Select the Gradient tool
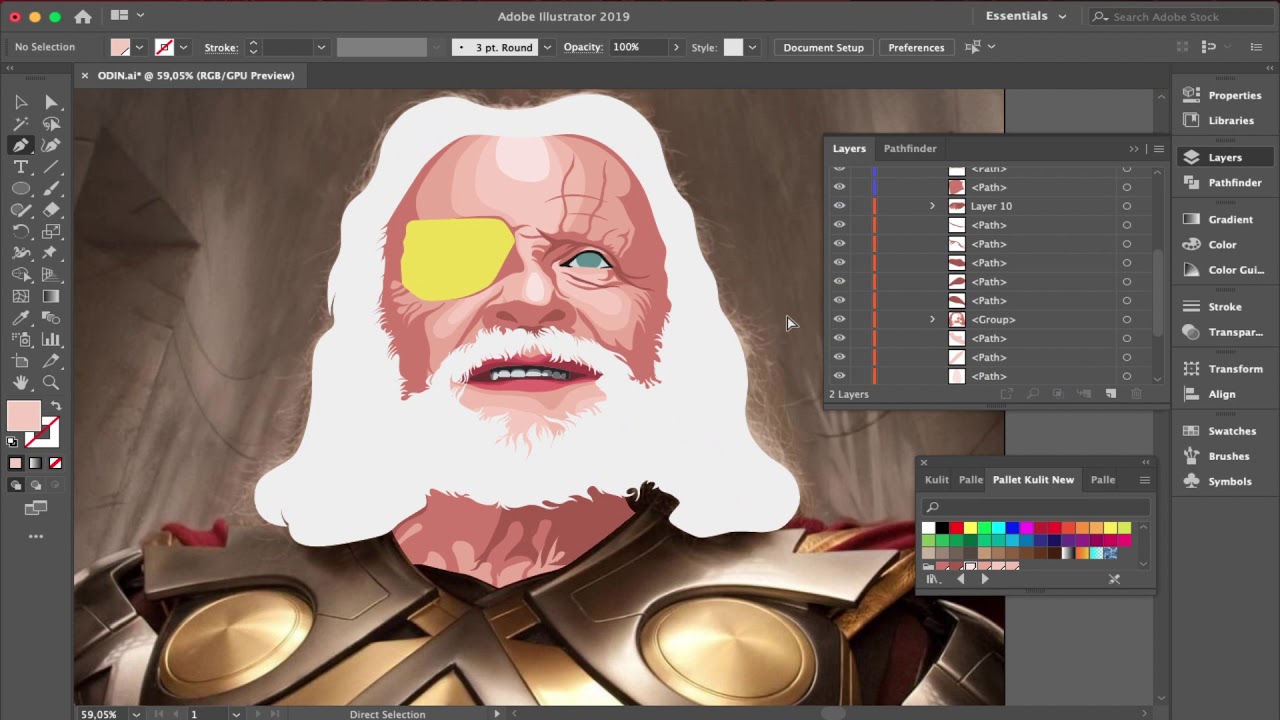 pyautogui.click(x=51, y=296)
